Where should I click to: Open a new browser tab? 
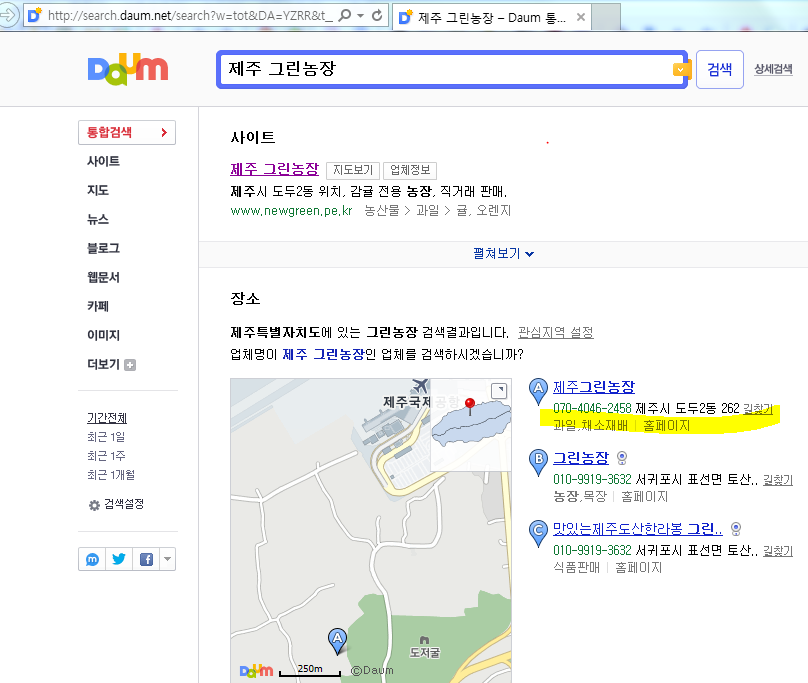click(607, 17)
